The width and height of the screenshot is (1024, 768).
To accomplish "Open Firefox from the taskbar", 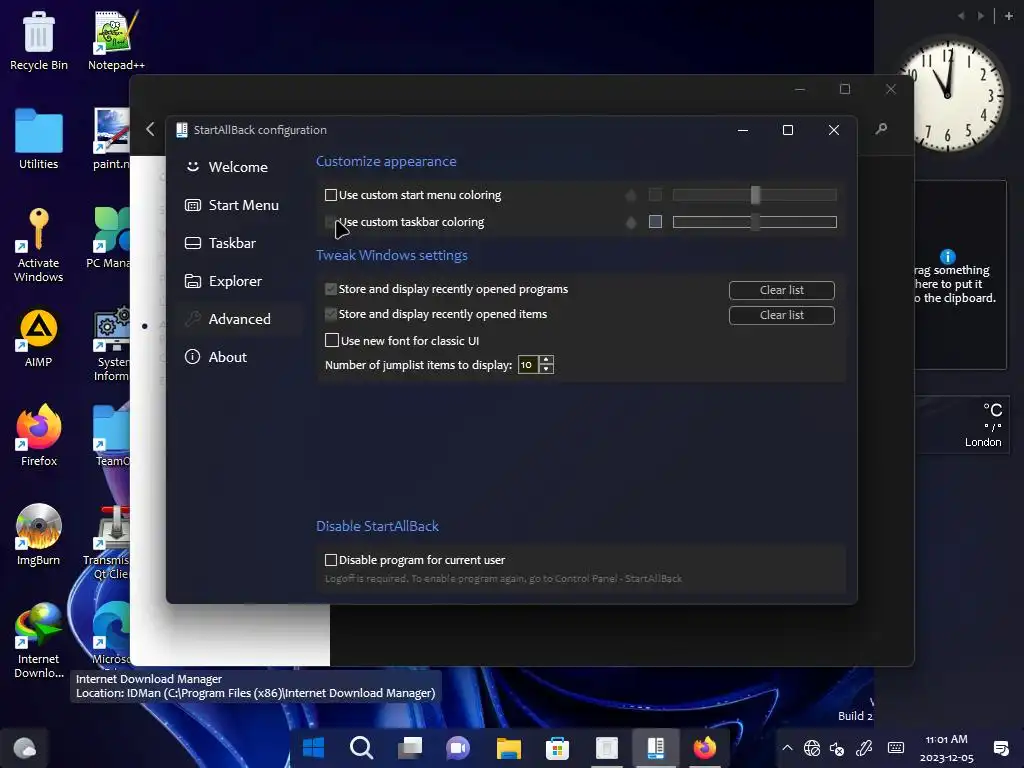I will click(x=704, y=748).
